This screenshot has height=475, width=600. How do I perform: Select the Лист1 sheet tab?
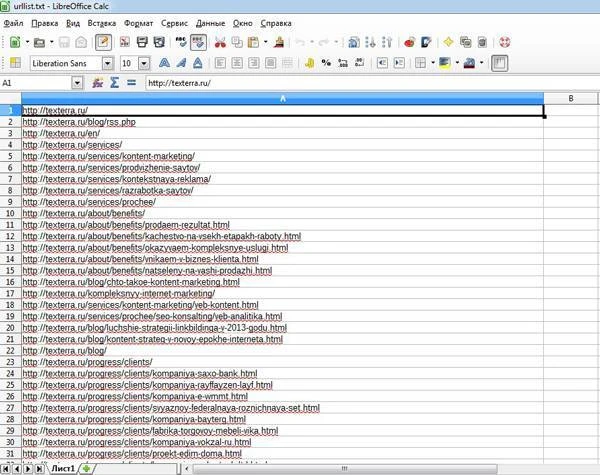[63, 468]
